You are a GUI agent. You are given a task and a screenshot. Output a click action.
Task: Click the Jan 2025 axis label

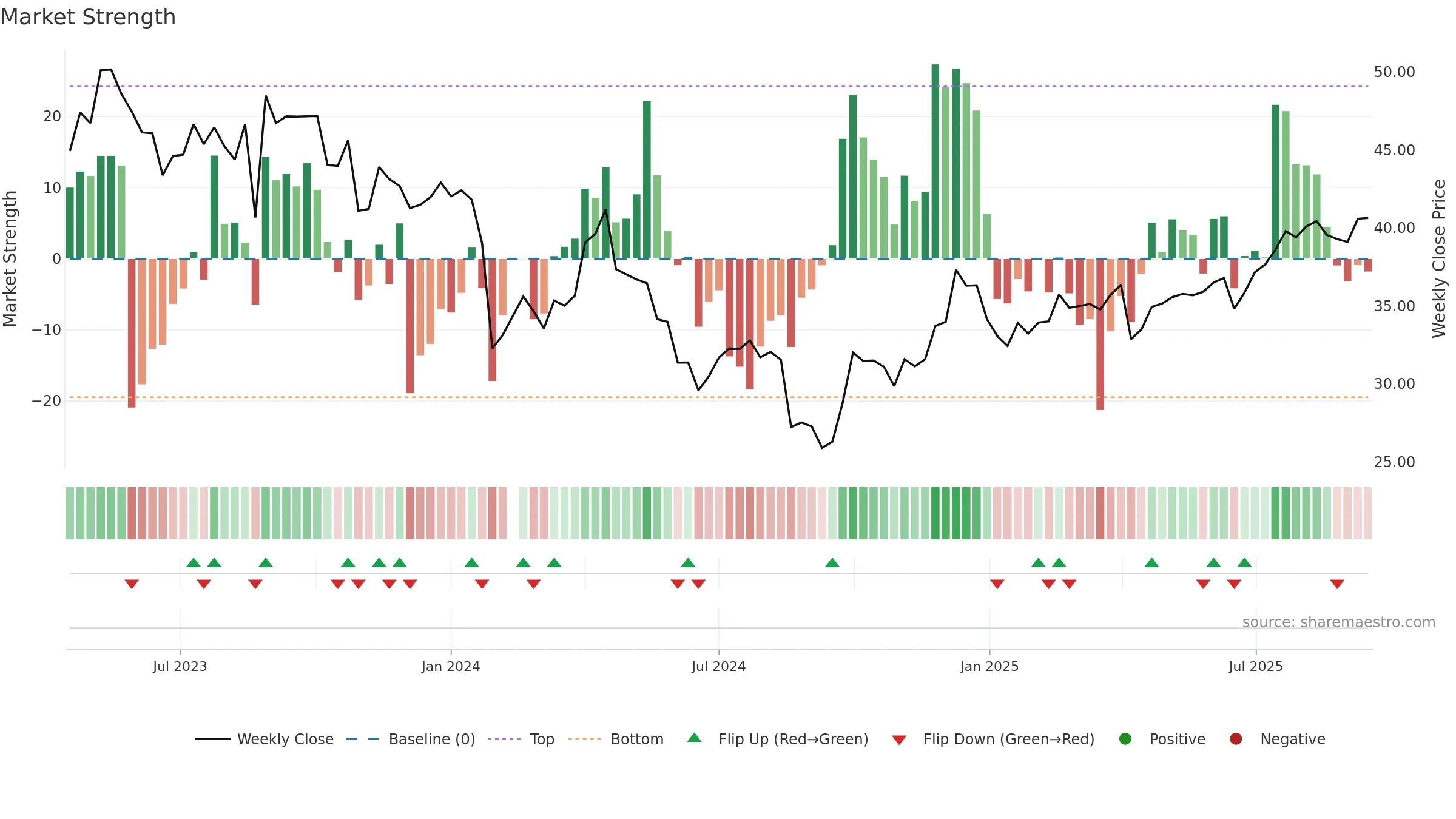(989, 666)
